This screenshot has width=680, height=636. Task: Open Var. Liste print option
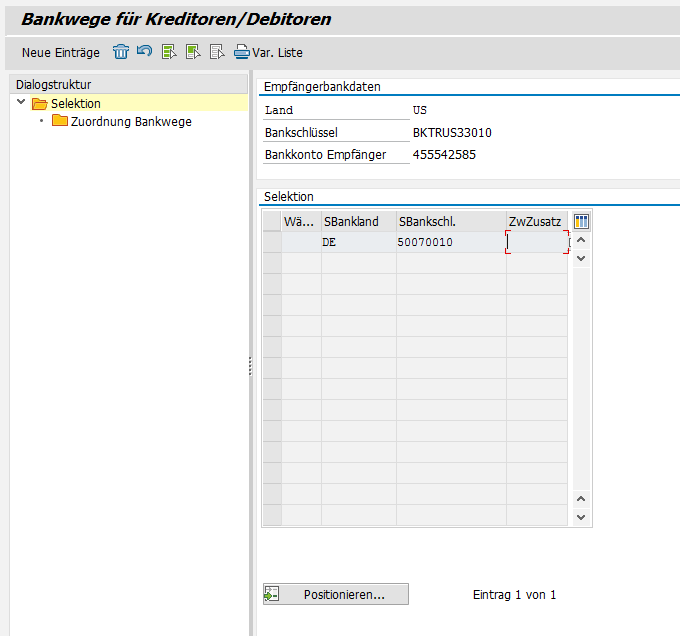tap(268, 52)
